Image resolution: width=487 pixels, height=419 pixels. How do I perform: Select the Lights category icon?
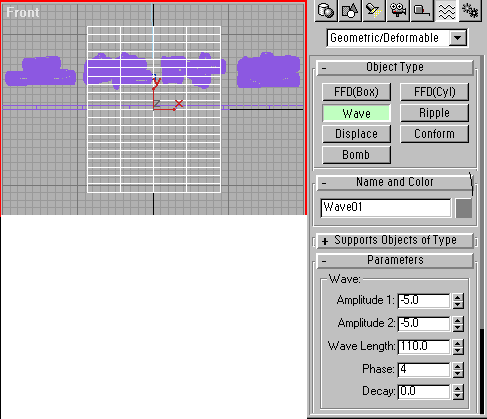374,10
